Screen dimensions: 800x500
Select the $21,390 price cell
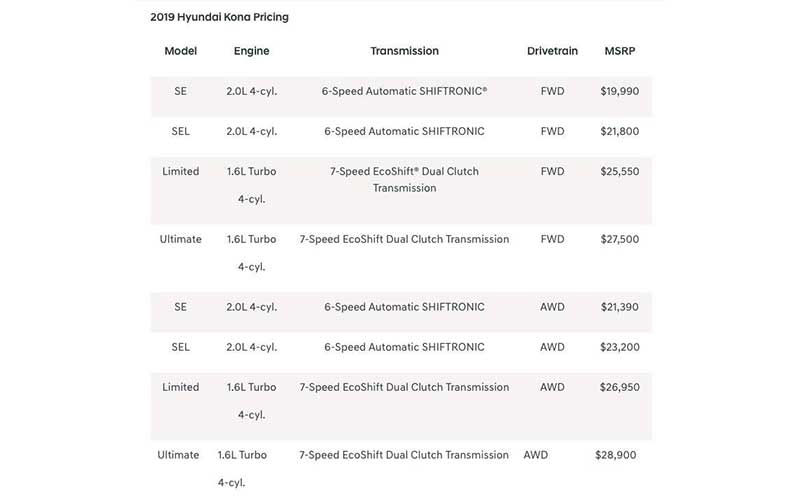pyautogui.click(x=619, y=307)
